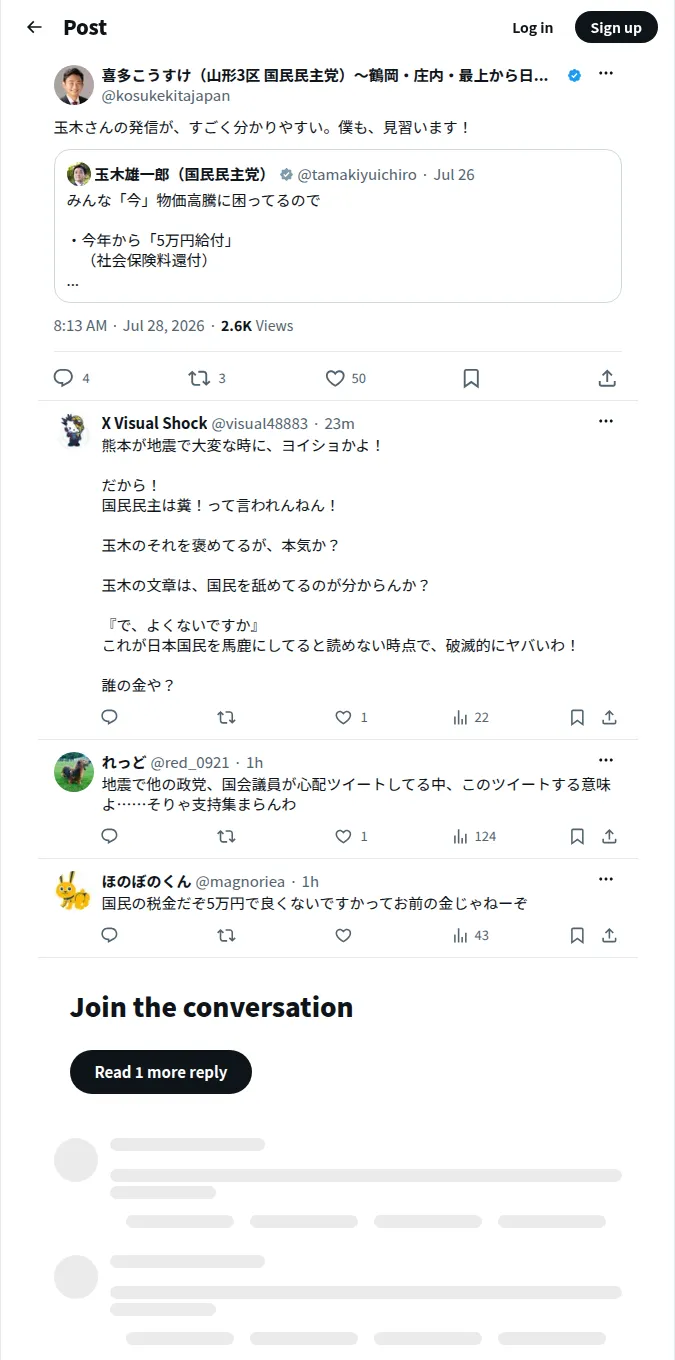The image size is (675, 1360).
Task: Click the Sign up button
Action: click(x=616, y=28)
